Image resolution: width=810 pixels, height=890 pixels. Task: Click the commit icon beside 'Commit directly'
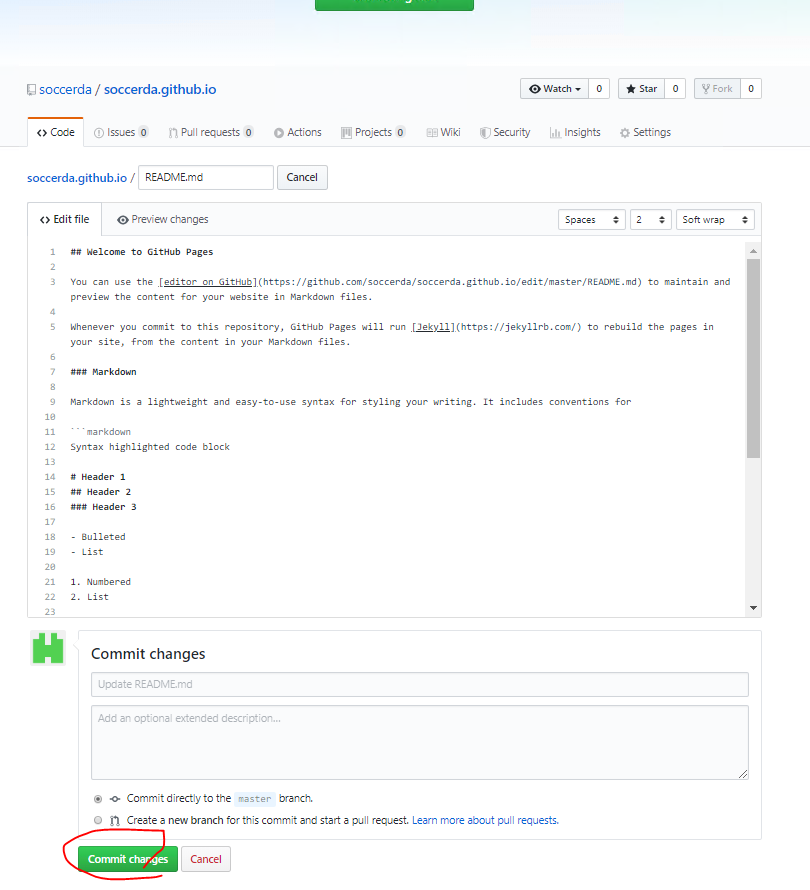pyautogui.click(x=115, y=799)
